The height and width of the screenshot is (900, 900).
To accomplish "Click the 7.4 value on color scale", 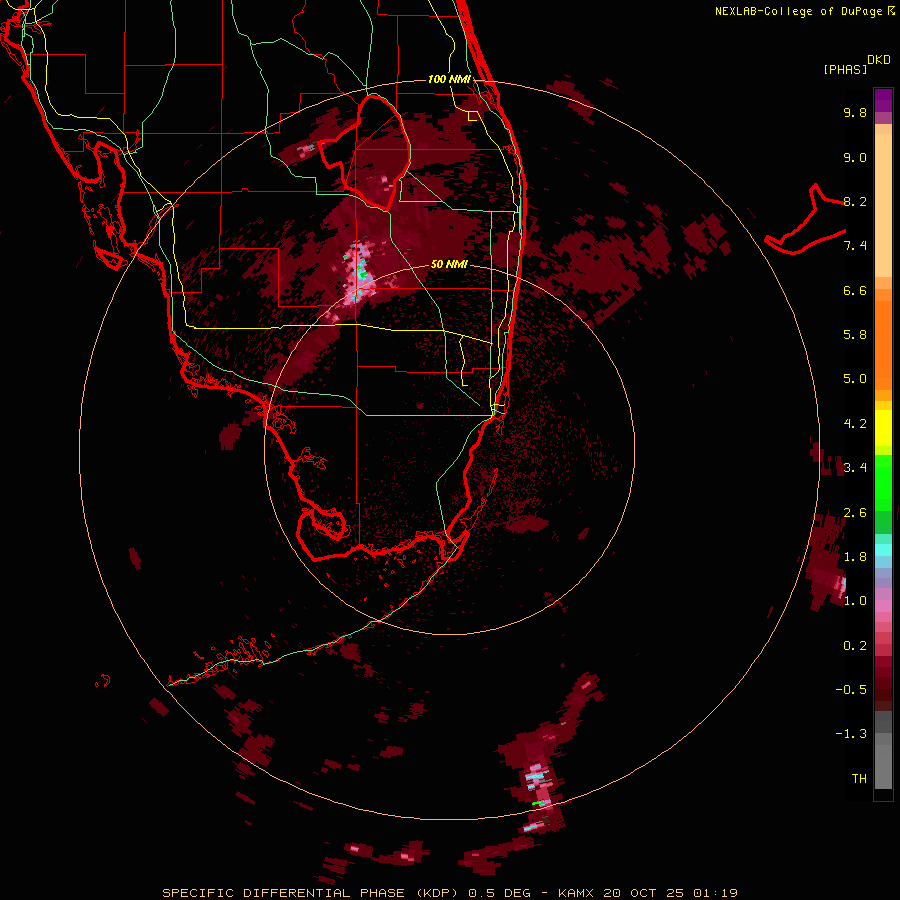I will tap(855, 246).
